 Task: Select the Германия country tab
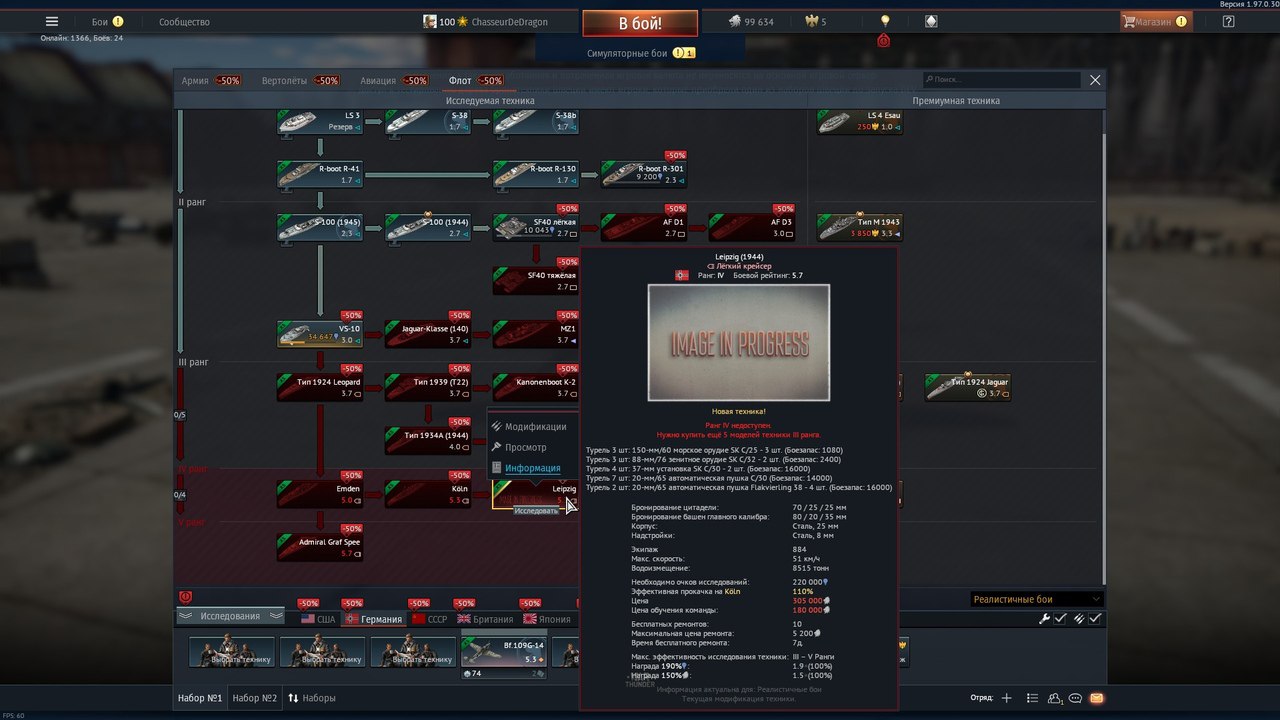(374, 619)
